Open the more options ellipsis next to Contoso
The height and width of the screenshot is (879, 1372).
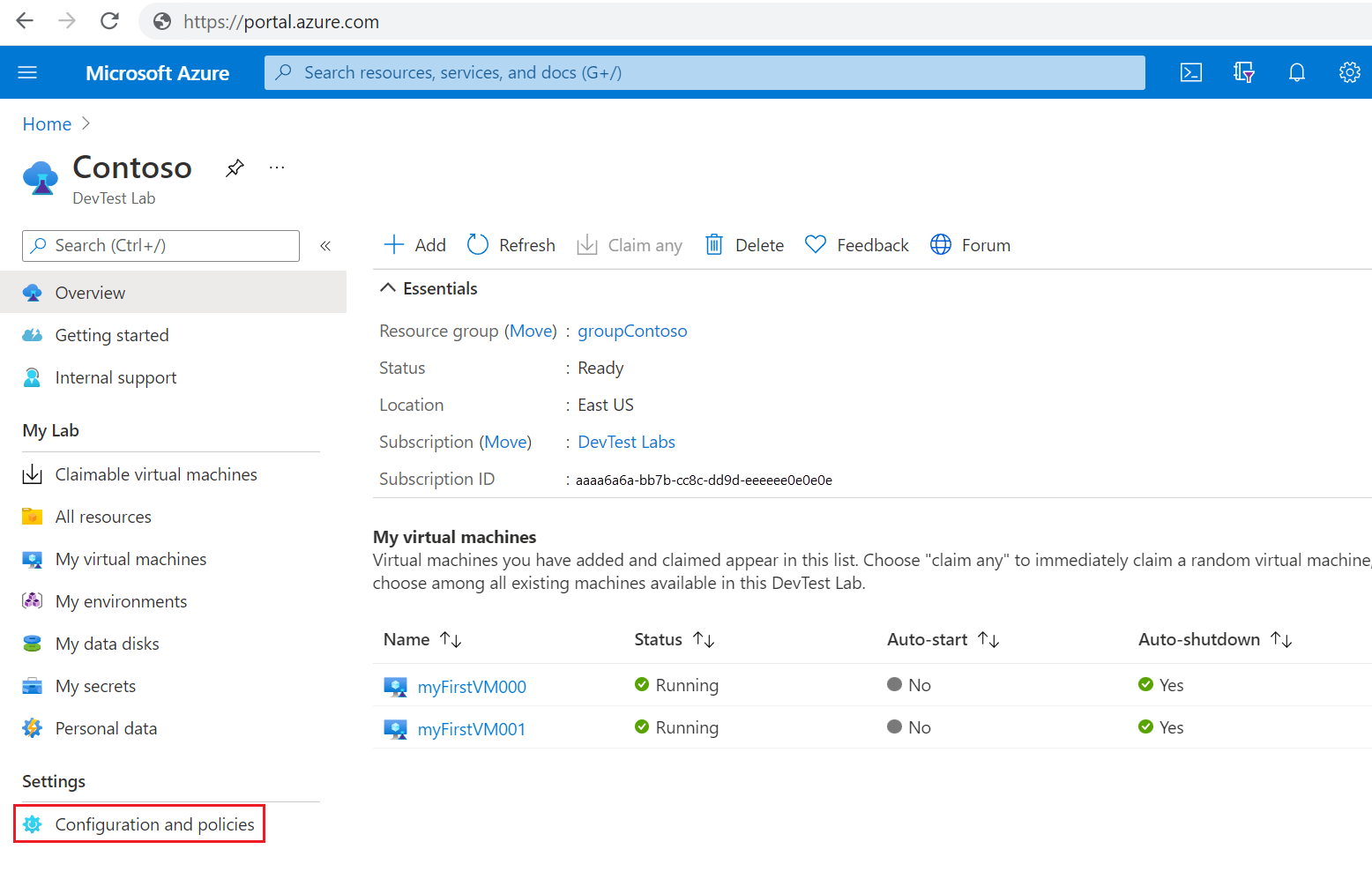point(277,168)
